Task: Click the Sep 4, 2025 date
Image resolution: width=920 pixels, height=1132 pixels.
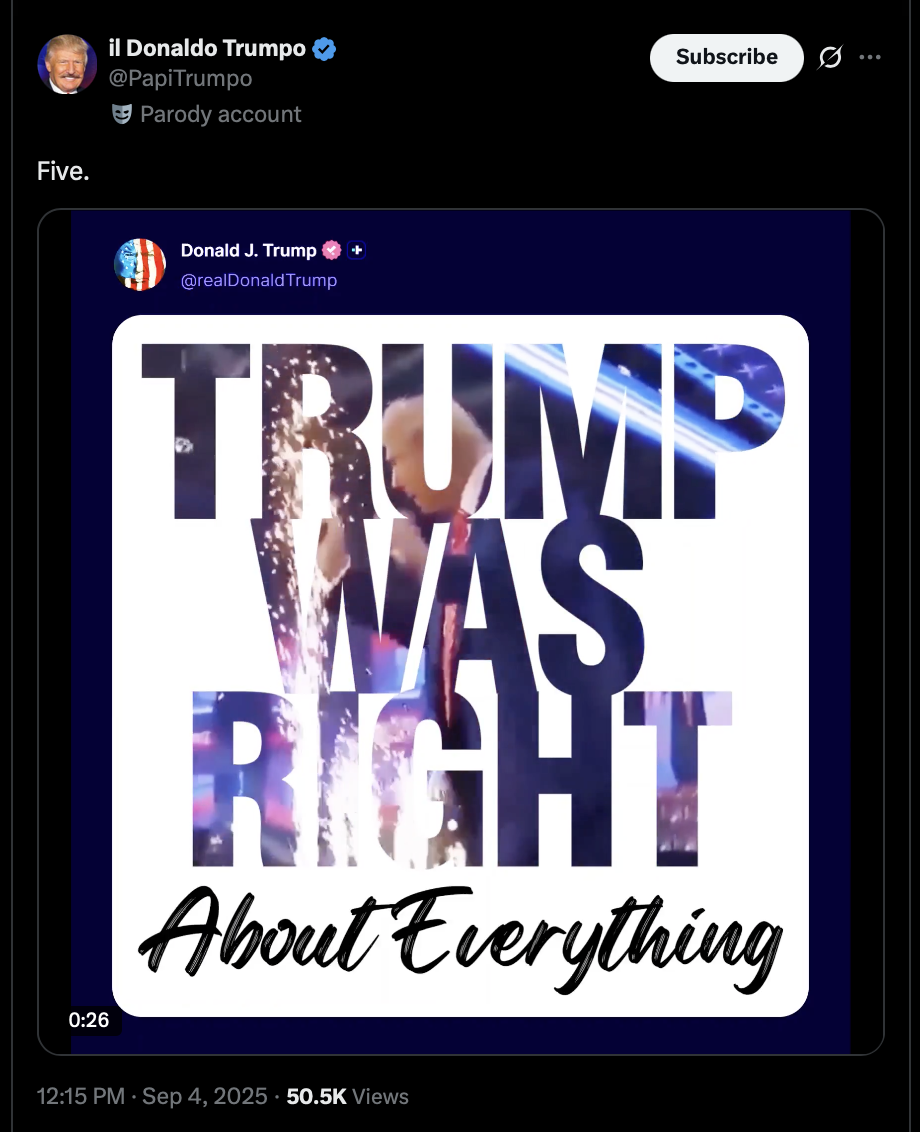Action: [x=205, y=1096]
